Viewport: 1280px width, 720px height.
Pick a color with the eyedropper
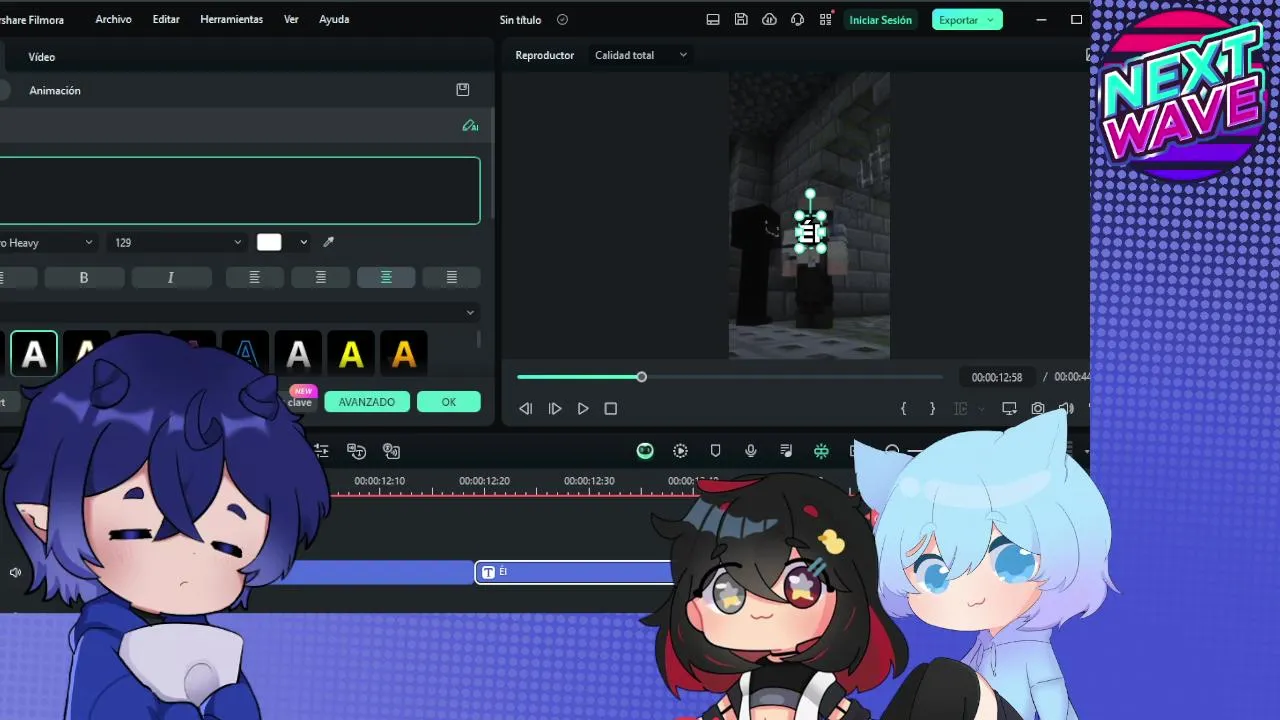tap(328, 242)
